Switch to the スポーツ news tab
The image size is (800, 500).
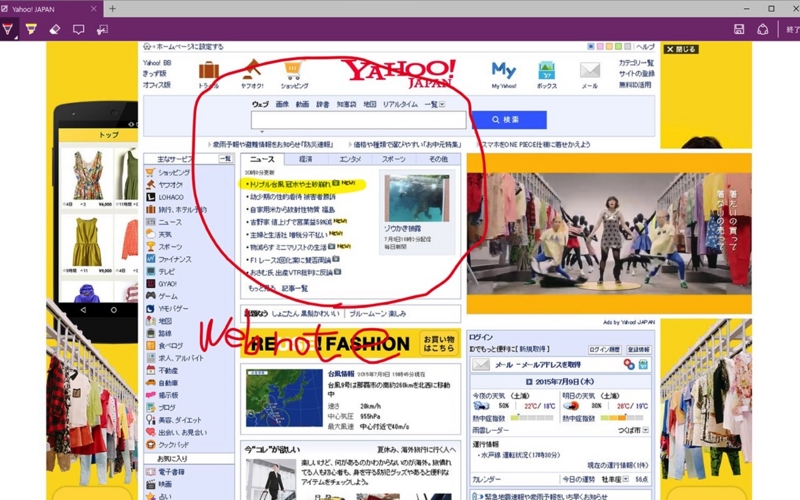(x=394, y=159)
